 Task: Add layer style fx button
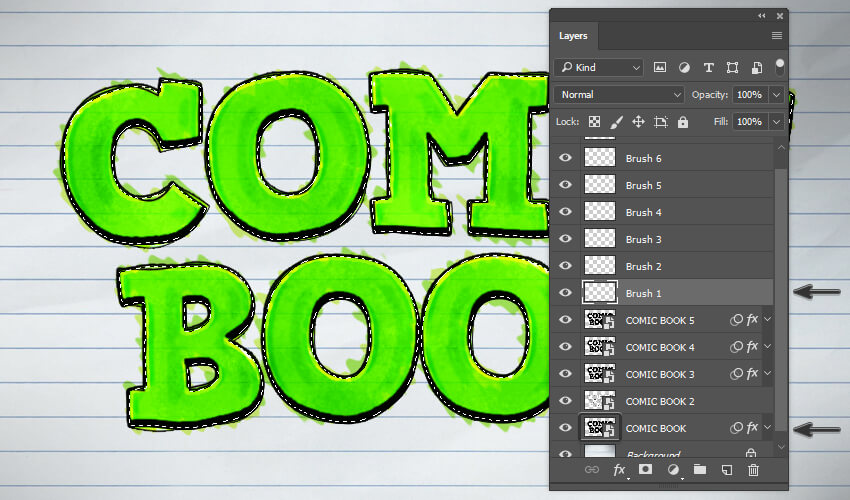(x=619, y=470)
